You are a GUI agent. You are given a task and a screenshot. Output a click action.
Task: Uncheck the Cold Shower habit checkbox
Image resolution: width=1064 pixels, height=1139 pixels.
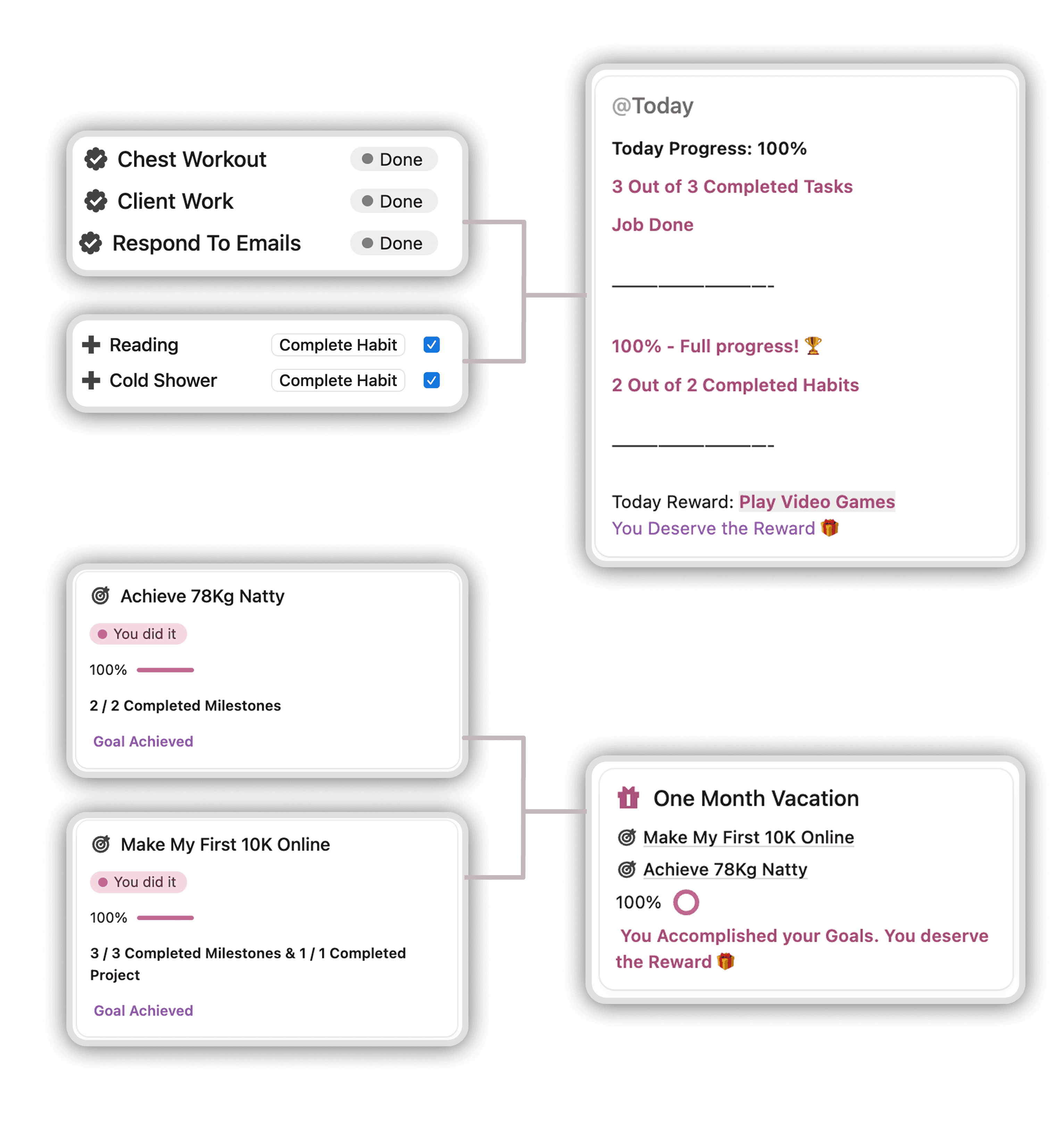(x=431, y=380)
